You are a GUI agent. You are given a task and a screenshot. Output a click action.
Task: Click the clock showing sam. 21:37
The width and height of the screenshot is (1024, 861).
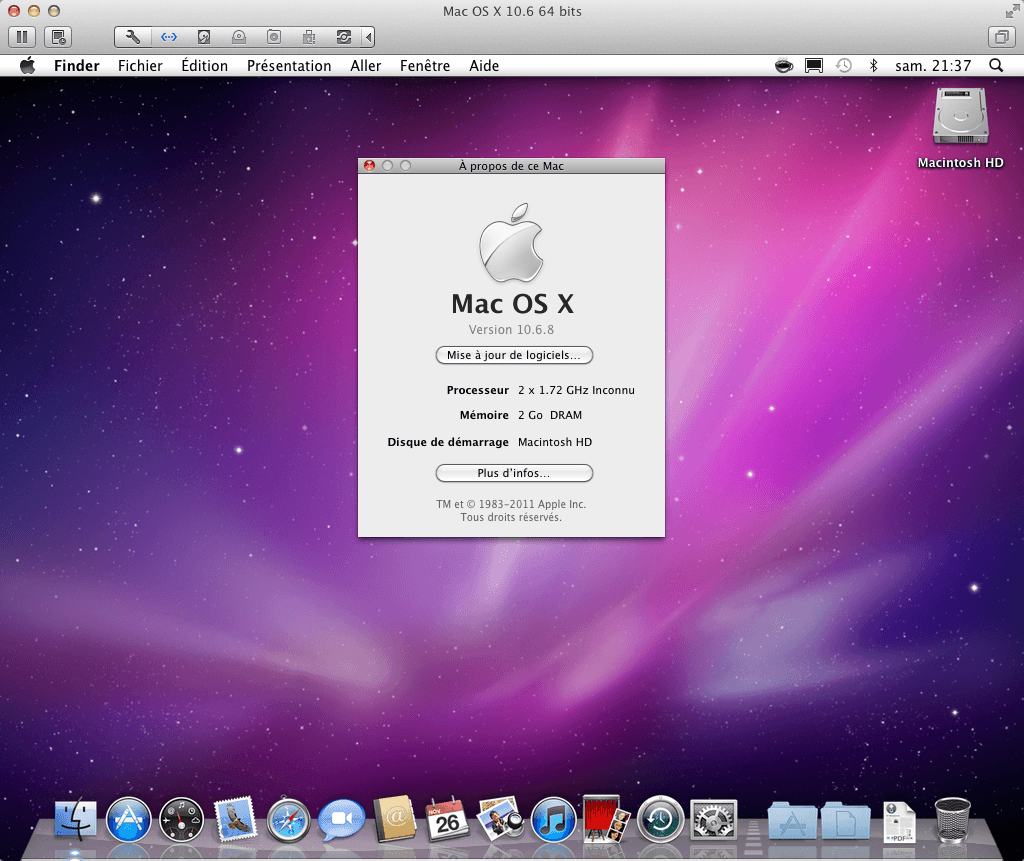coord(933,66)
